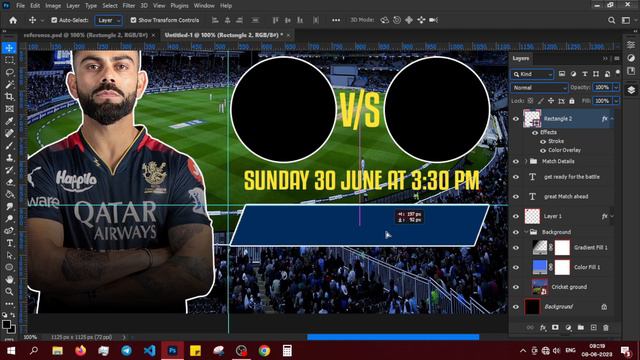The height and width of the screenshot is (360, 640).
Task: Select the Clone Stamp tool
Action: click(9, 158)
